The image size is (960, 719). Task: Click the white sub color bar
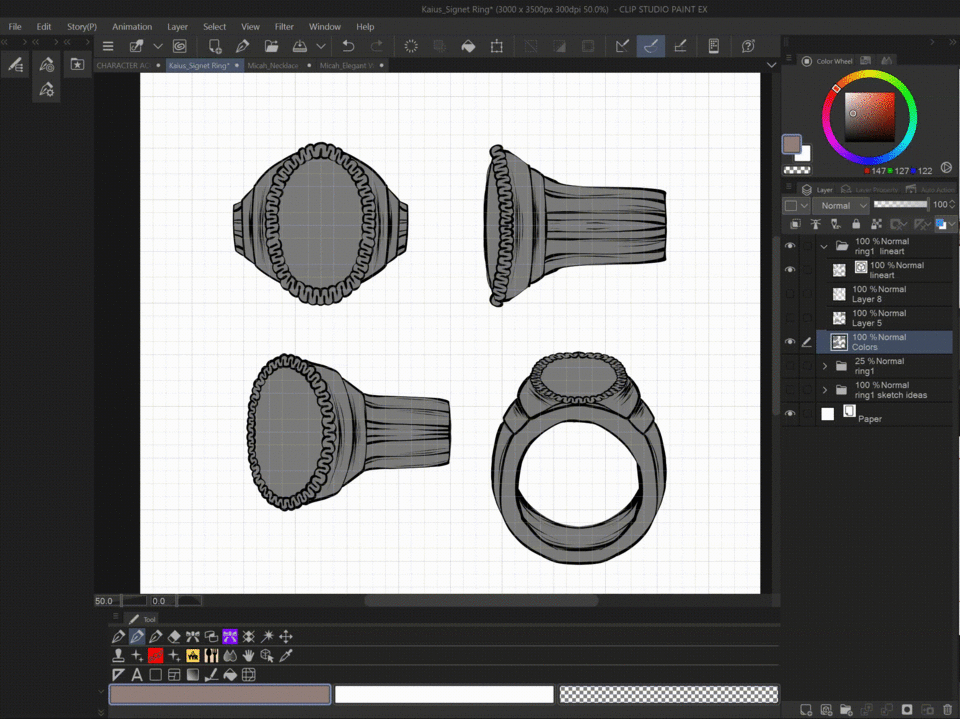pyautogui.click(x=443, y=694)
